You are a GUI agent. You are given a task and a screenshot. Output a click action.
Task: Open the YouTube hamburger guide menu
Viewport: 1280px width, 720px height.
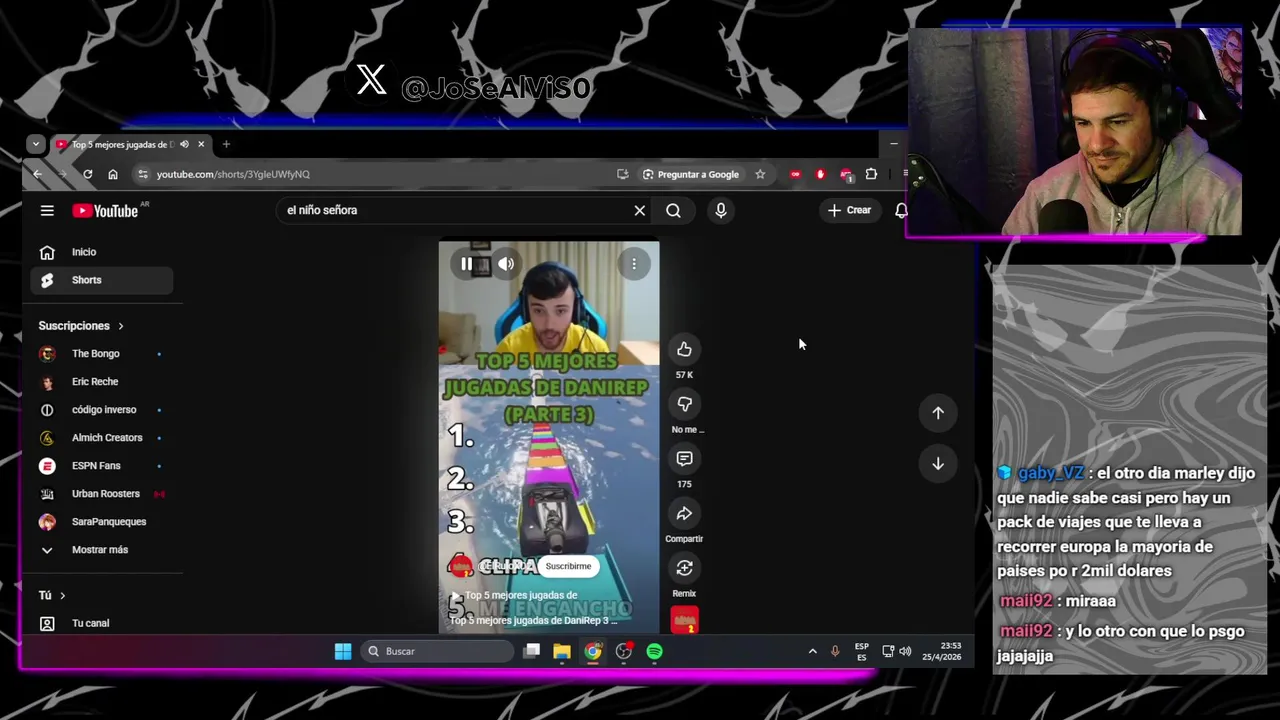tap(47, 210)
